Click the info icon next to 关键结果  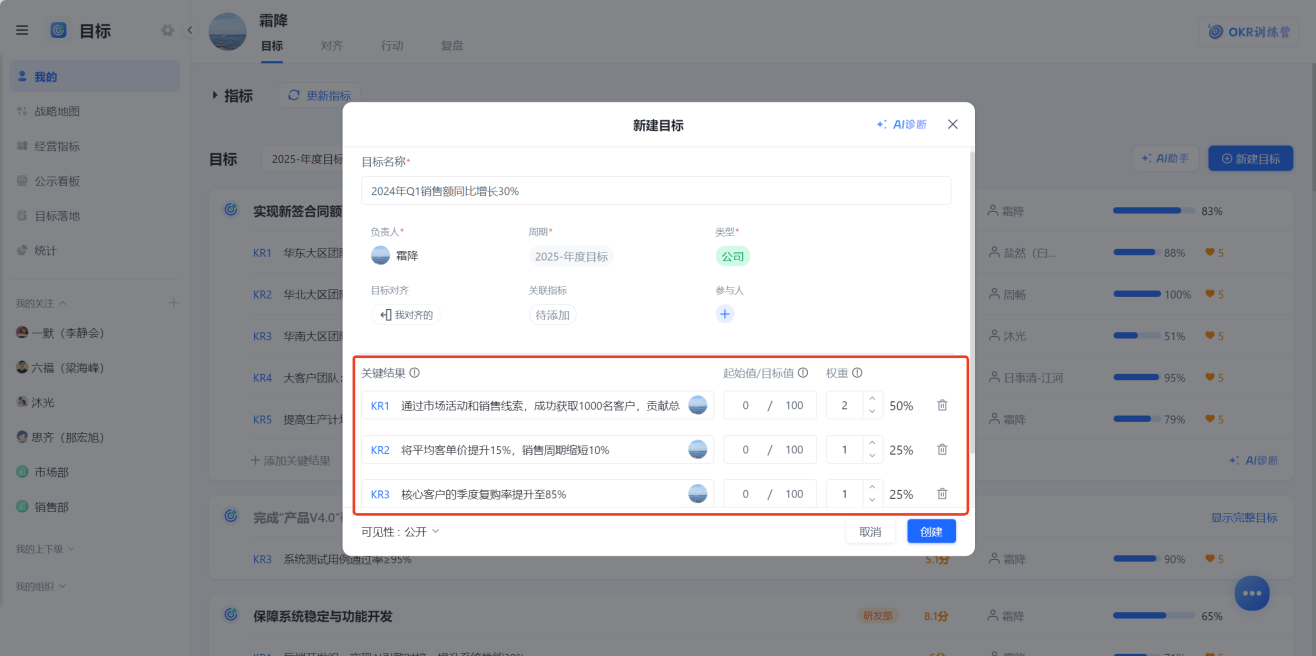click(x=415, y=373)
